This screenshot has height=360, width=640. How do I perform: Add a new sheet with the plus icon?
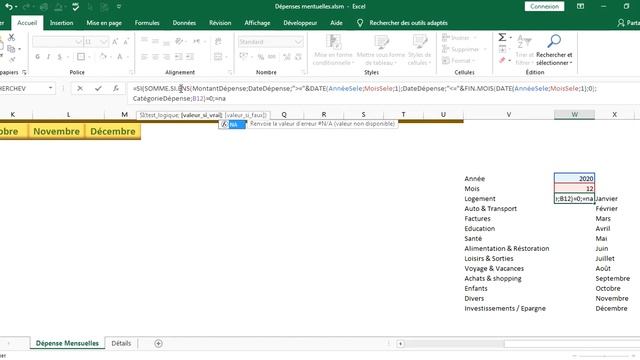[158, 344]
